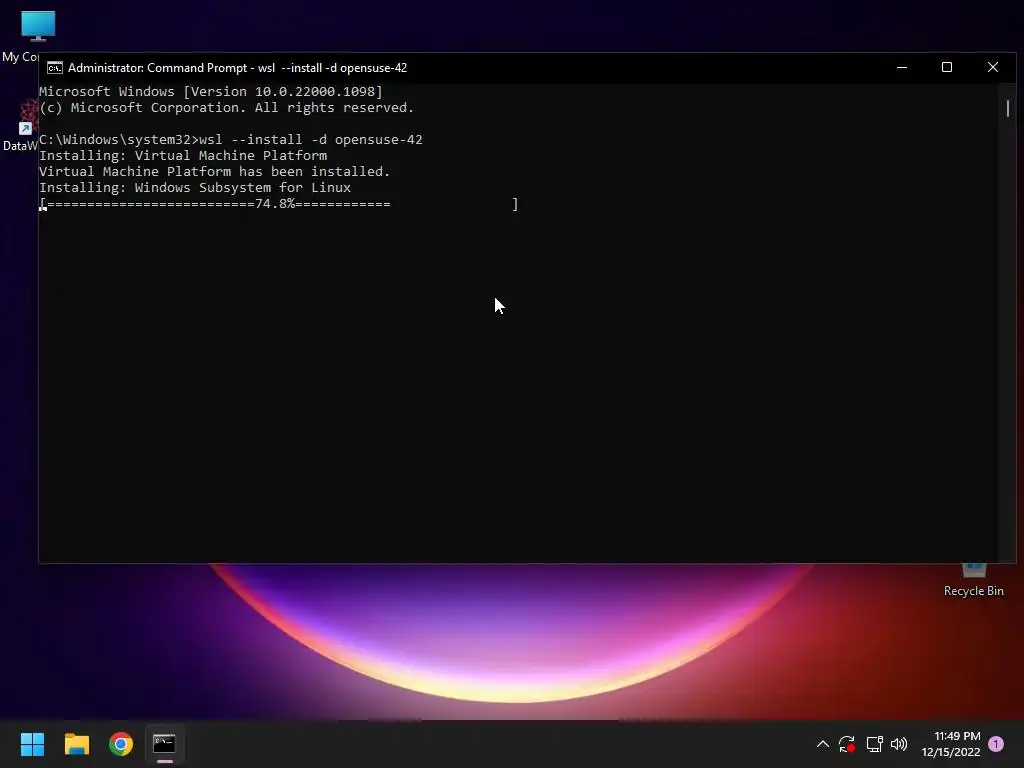Select the Command Prompt taskbar icon
Image resolution: width=1024 pixels, height=768 pixels.
tap(165, 744)
